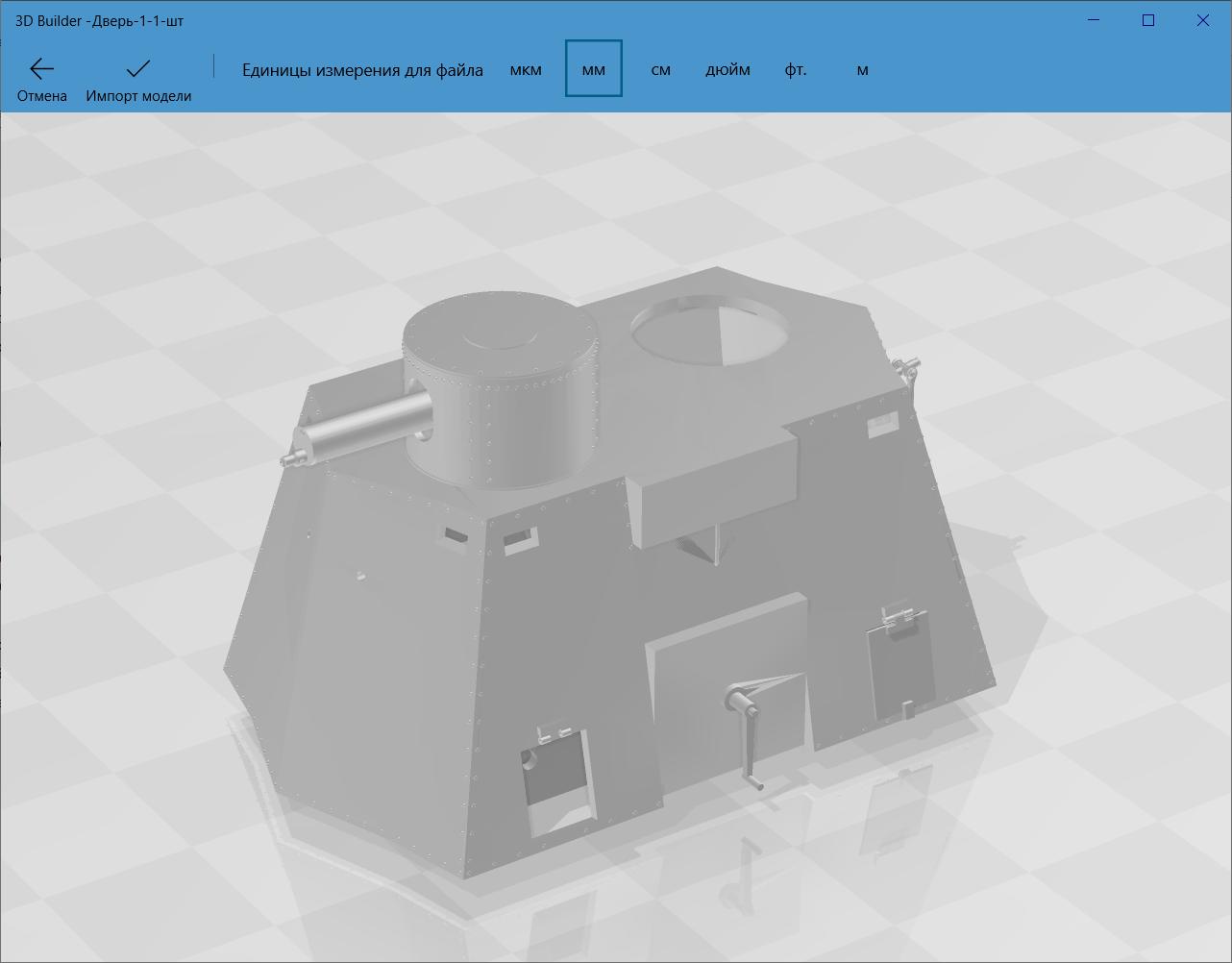The image size is (1232, 963).
Task: Switch file units to см
Action: (x=660, y=69)
